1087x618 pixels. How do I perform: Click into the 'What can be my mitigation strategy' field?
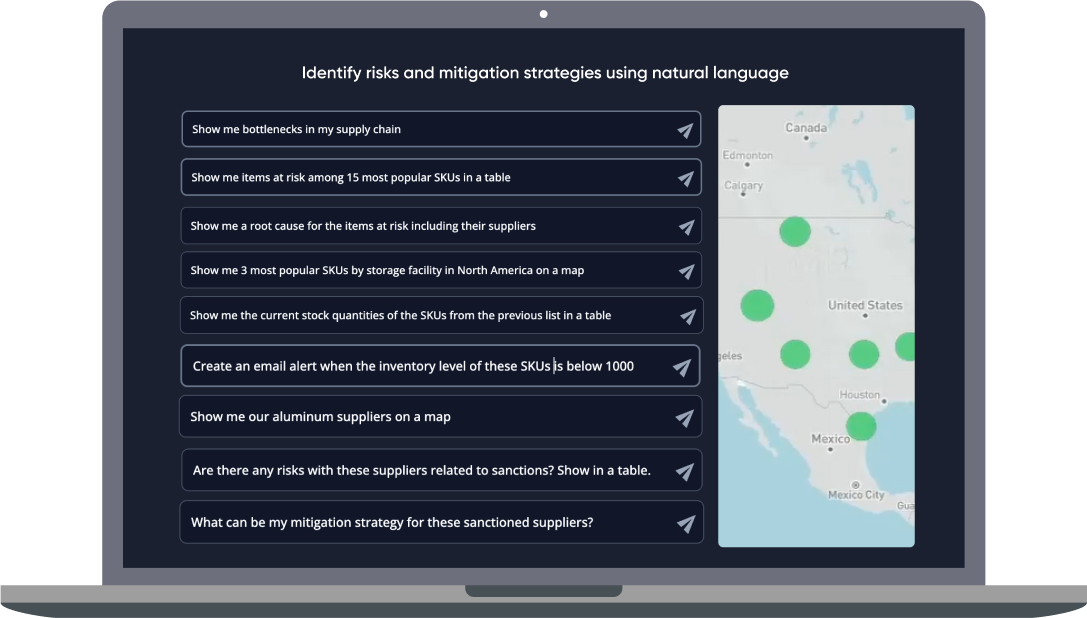click(442, 522)
